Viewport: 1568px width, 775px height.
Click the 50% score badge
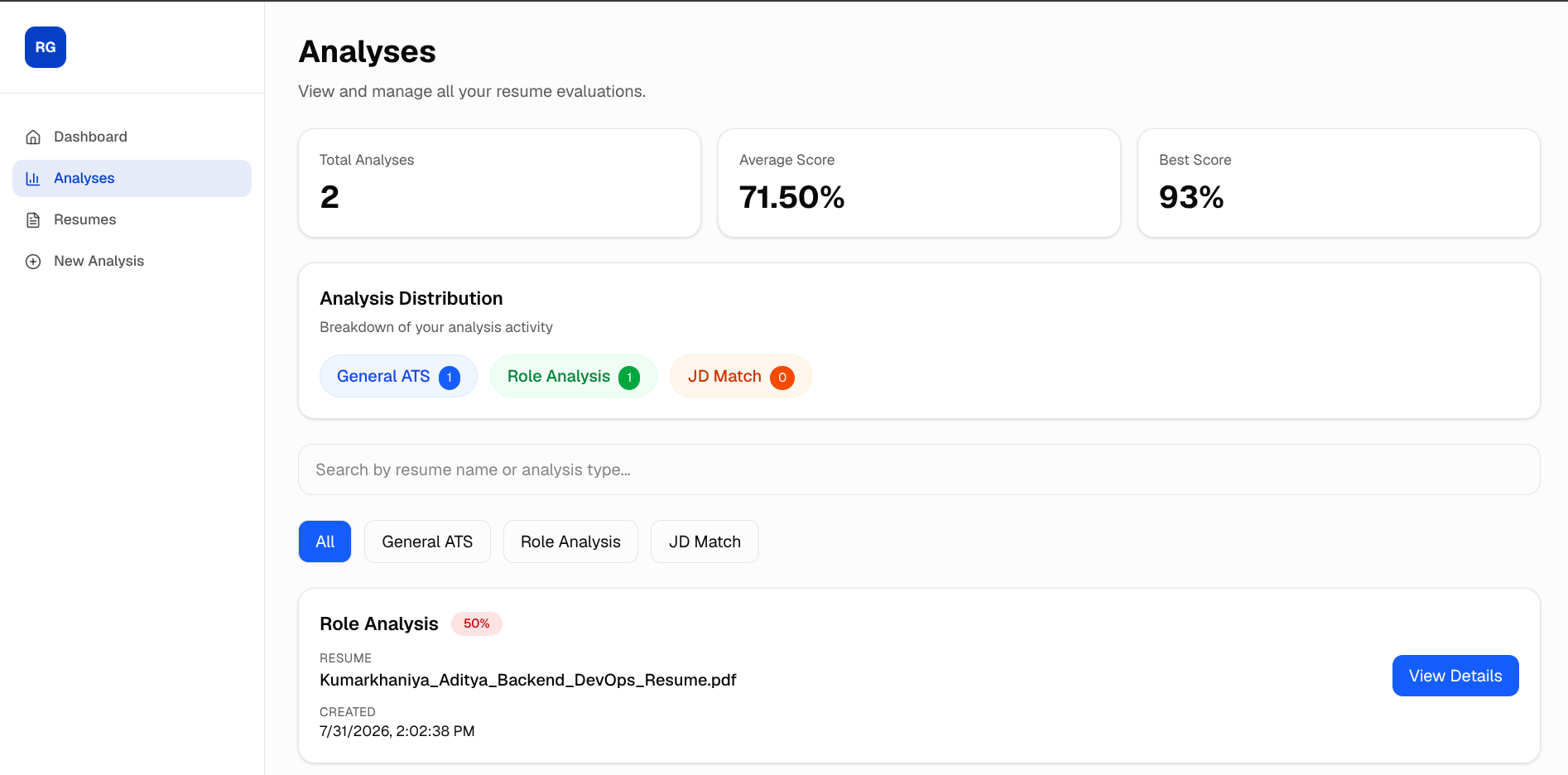tap(477, 623)
